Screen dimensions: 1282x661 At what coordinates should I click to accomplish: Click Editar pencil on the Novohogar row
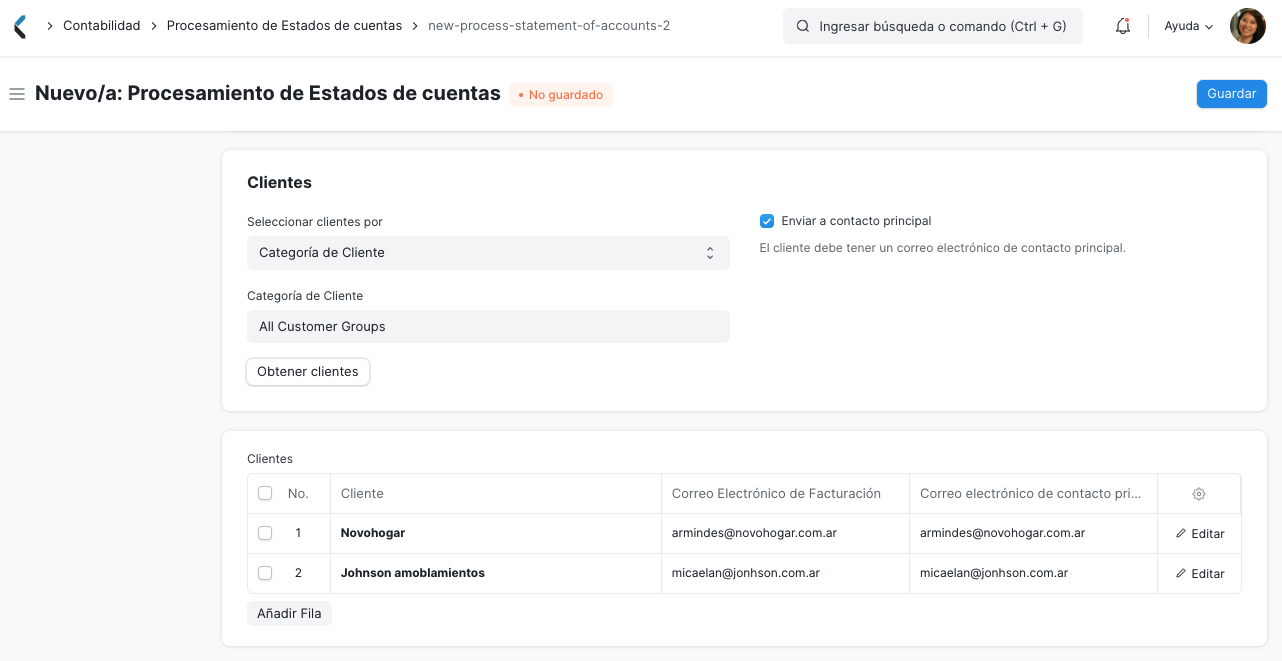coord(1199,533)
